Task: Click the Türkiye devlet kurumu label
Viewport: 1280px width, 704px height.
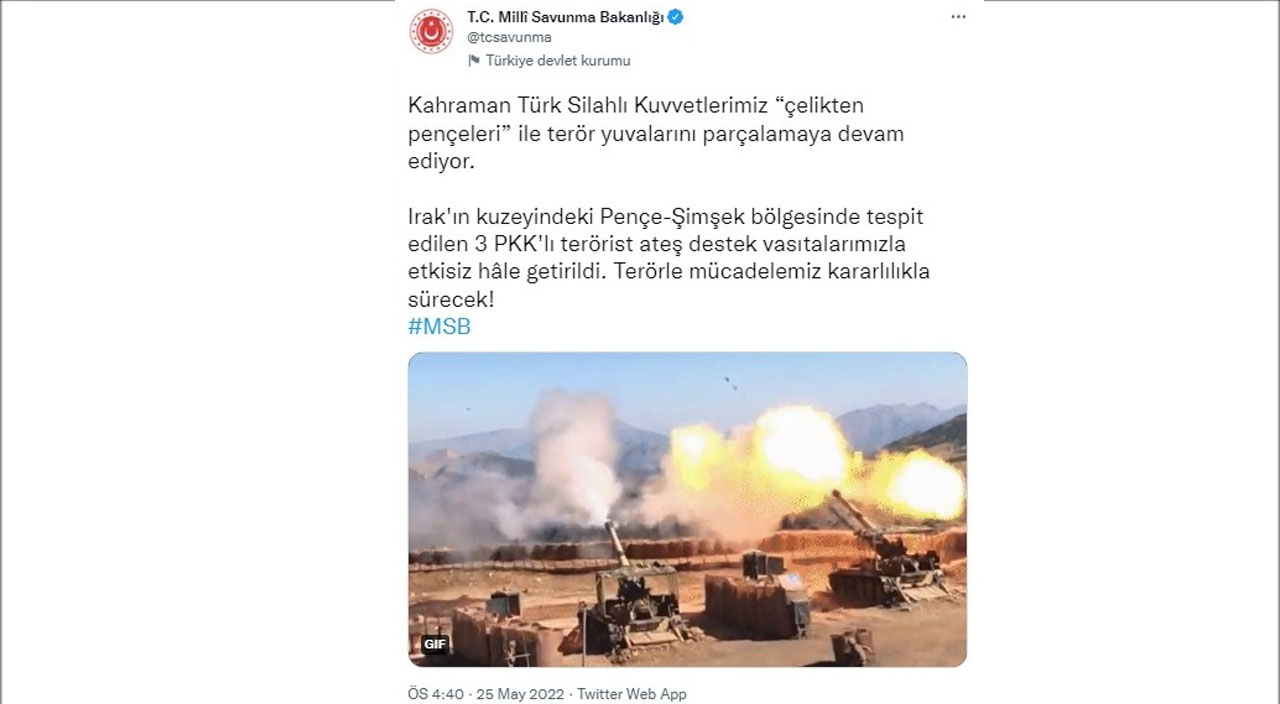Action: click(558, 61)
